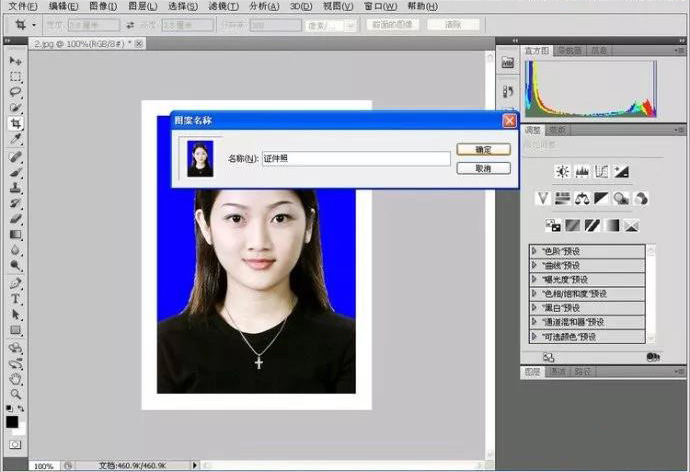Select the Dodge tool
The height and width of the screenshot is (472, 690).
[15, 265]
